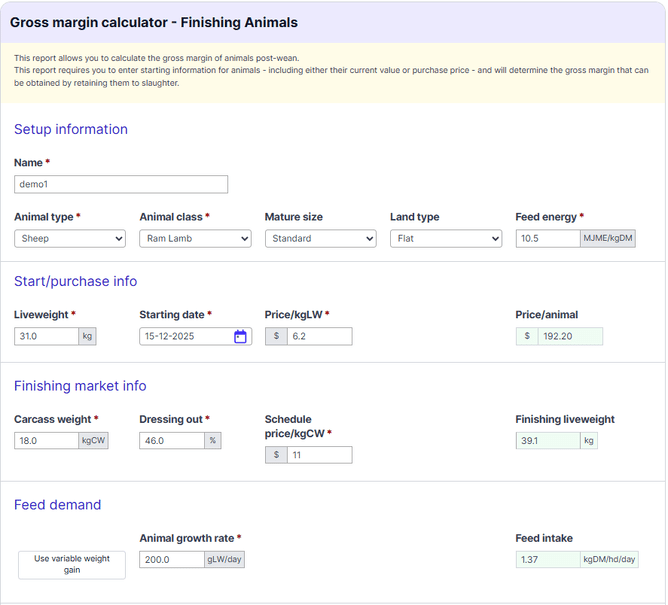
Task: Click the Schedule price/kgCW input field
Action: (319, 455)
